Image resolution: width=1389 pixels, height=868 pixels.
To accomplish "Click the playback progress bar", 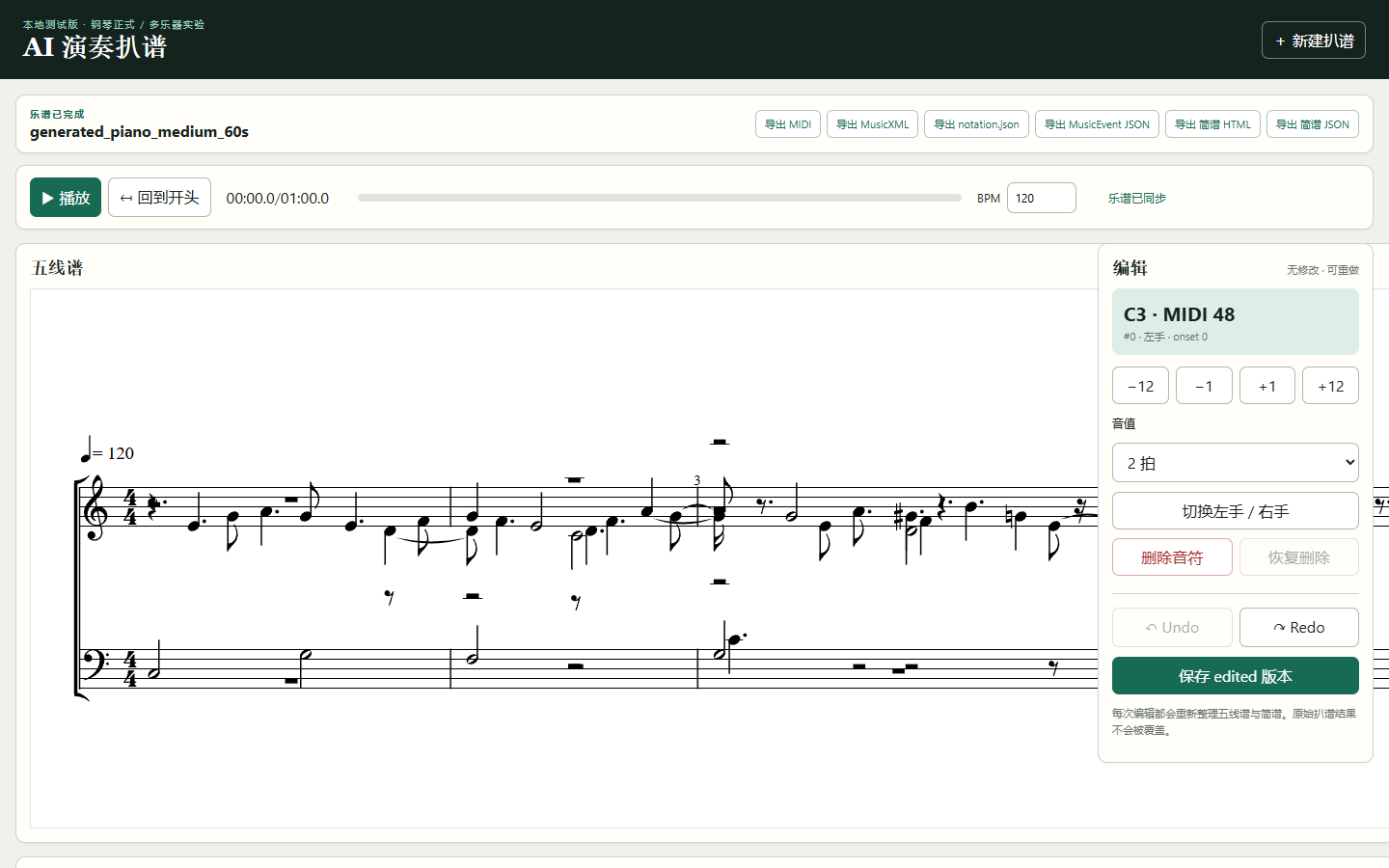I will pyautogui.click(x=660, y=198).
